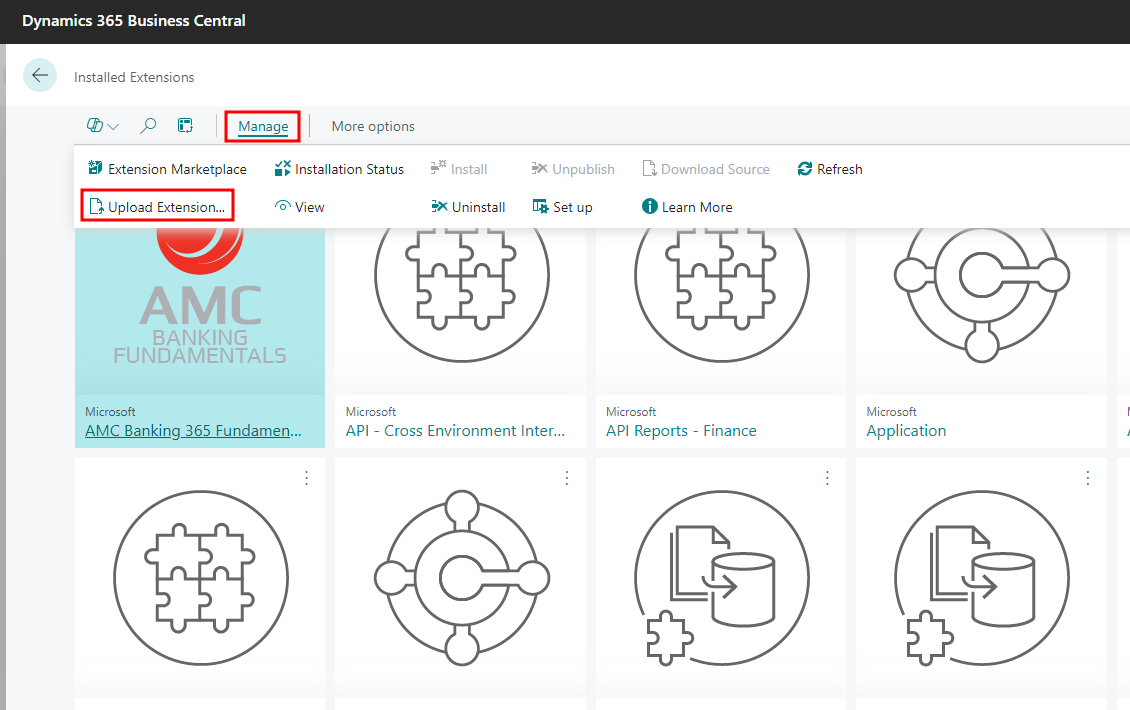Go back using the arrow button
Image resolution: width=1130 pixels, height=710 pixels.
(40, 75)
